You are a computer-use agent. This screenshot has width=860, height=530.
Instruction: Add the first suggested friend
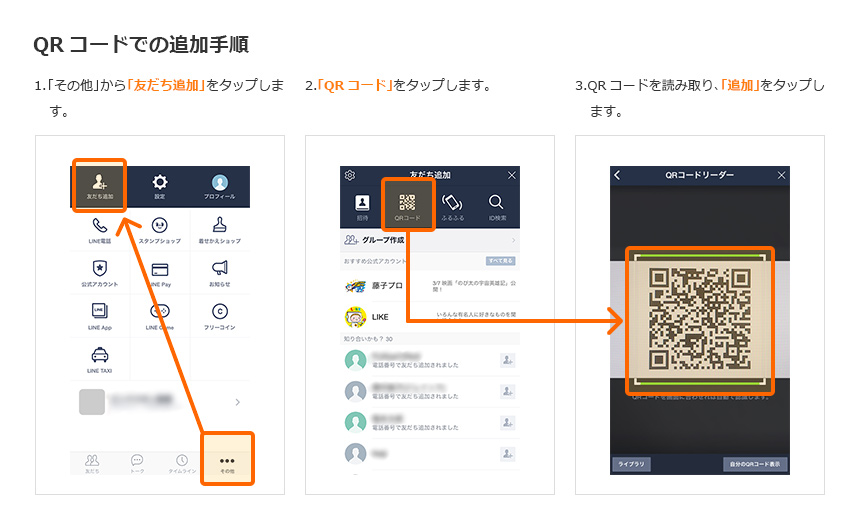coord(508,360)
